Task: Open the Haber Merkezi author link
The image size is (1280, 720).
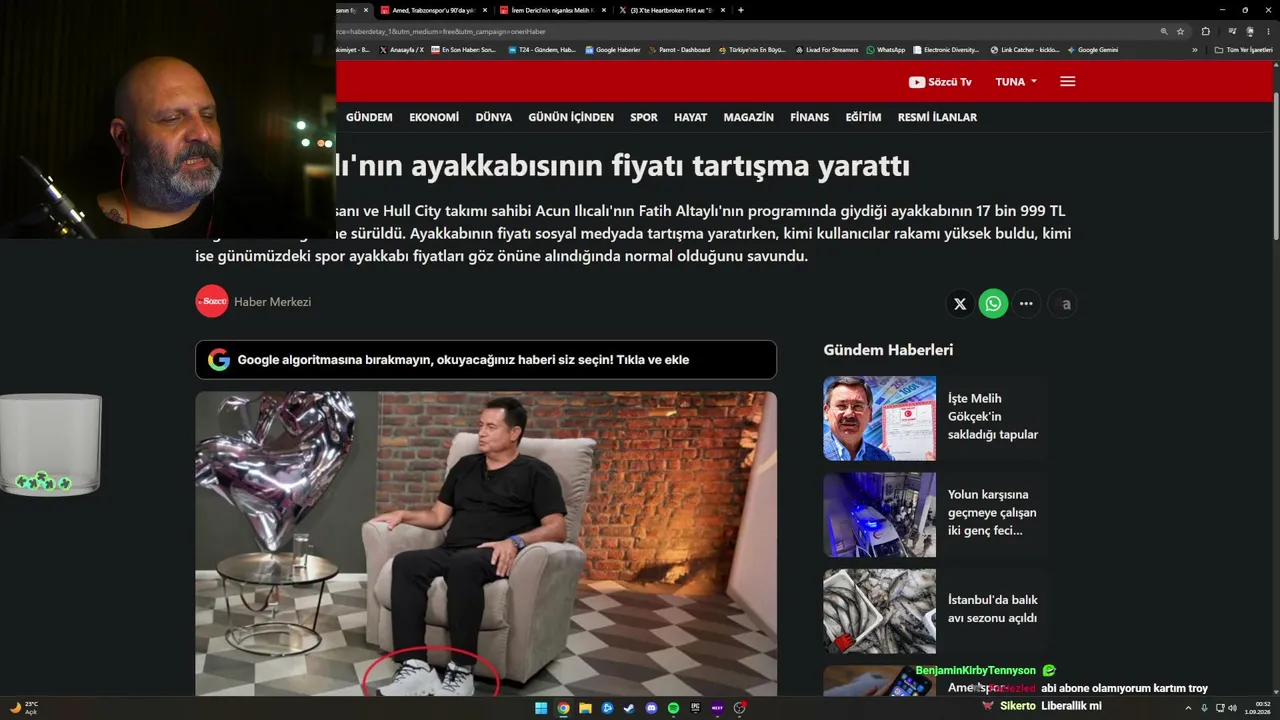Action: tap(272, 302)
